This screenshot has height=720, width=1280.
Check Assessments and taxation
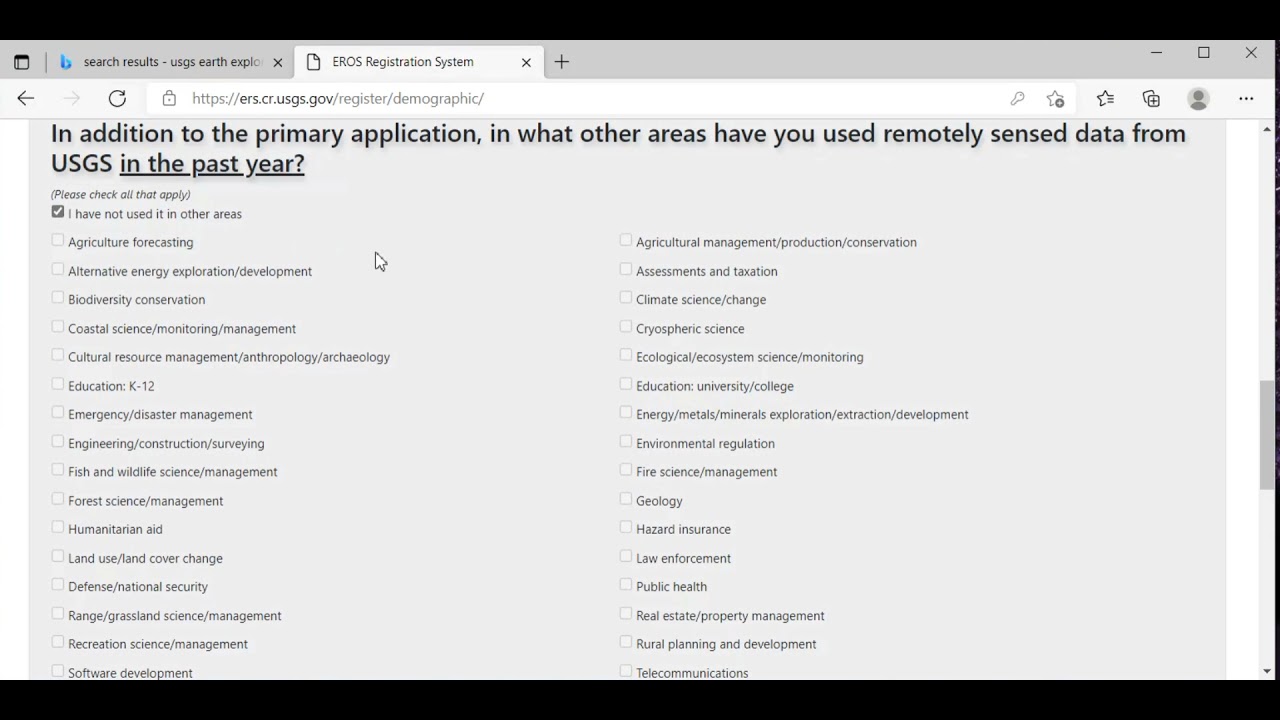(x=626, y=269)
